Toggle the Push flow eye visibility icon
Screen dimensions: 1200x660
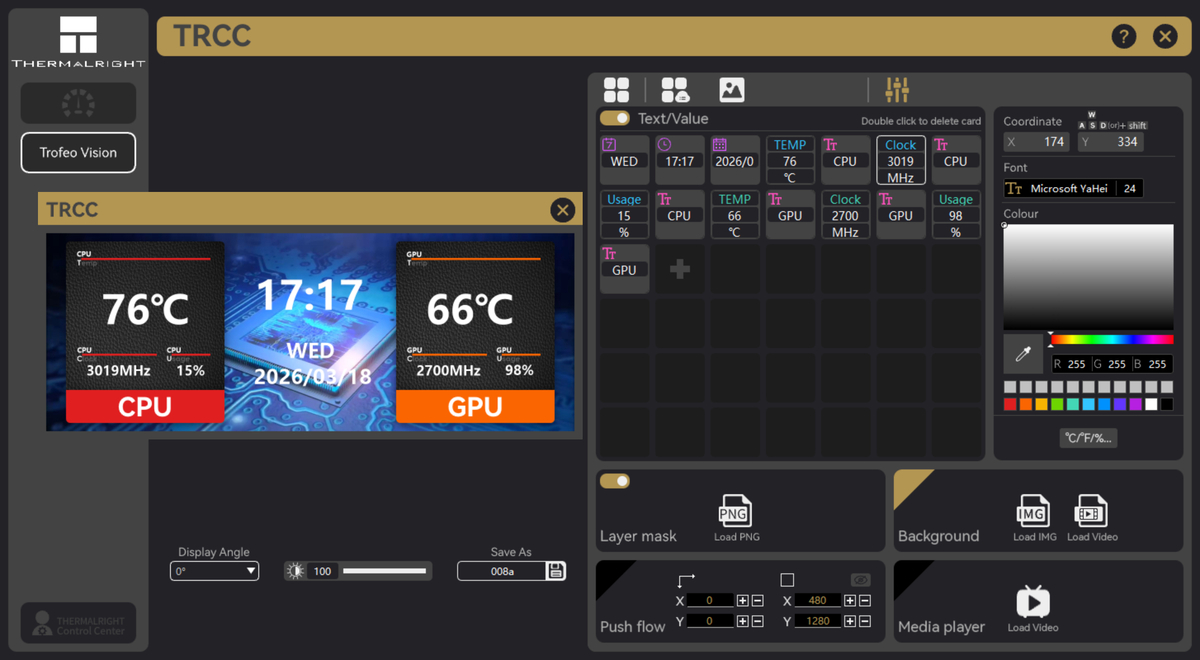[x=860, y=580]
